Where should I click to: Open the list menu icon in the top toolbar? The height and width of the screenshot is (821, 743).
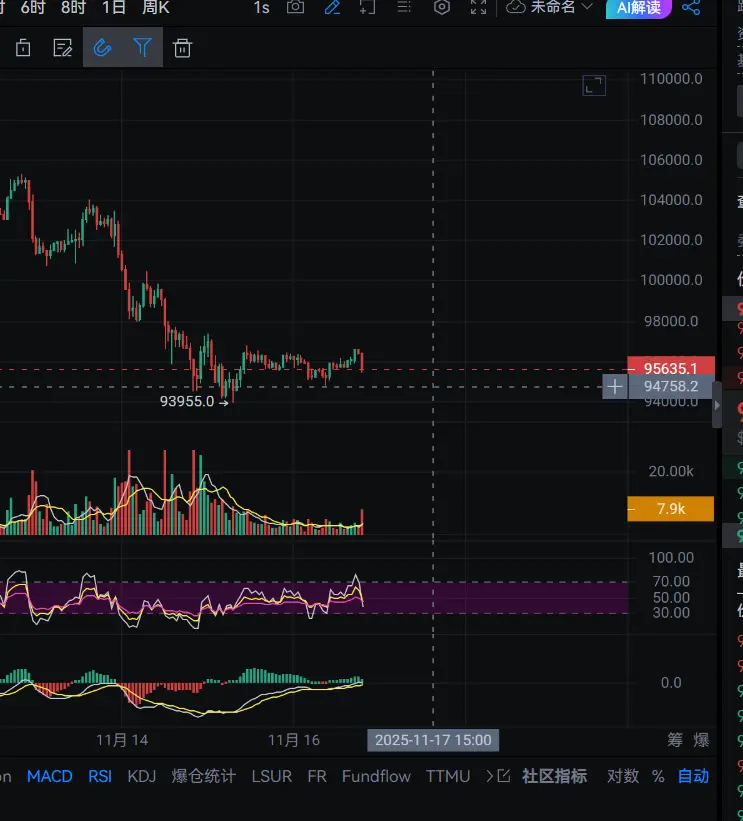click(404, 7)
